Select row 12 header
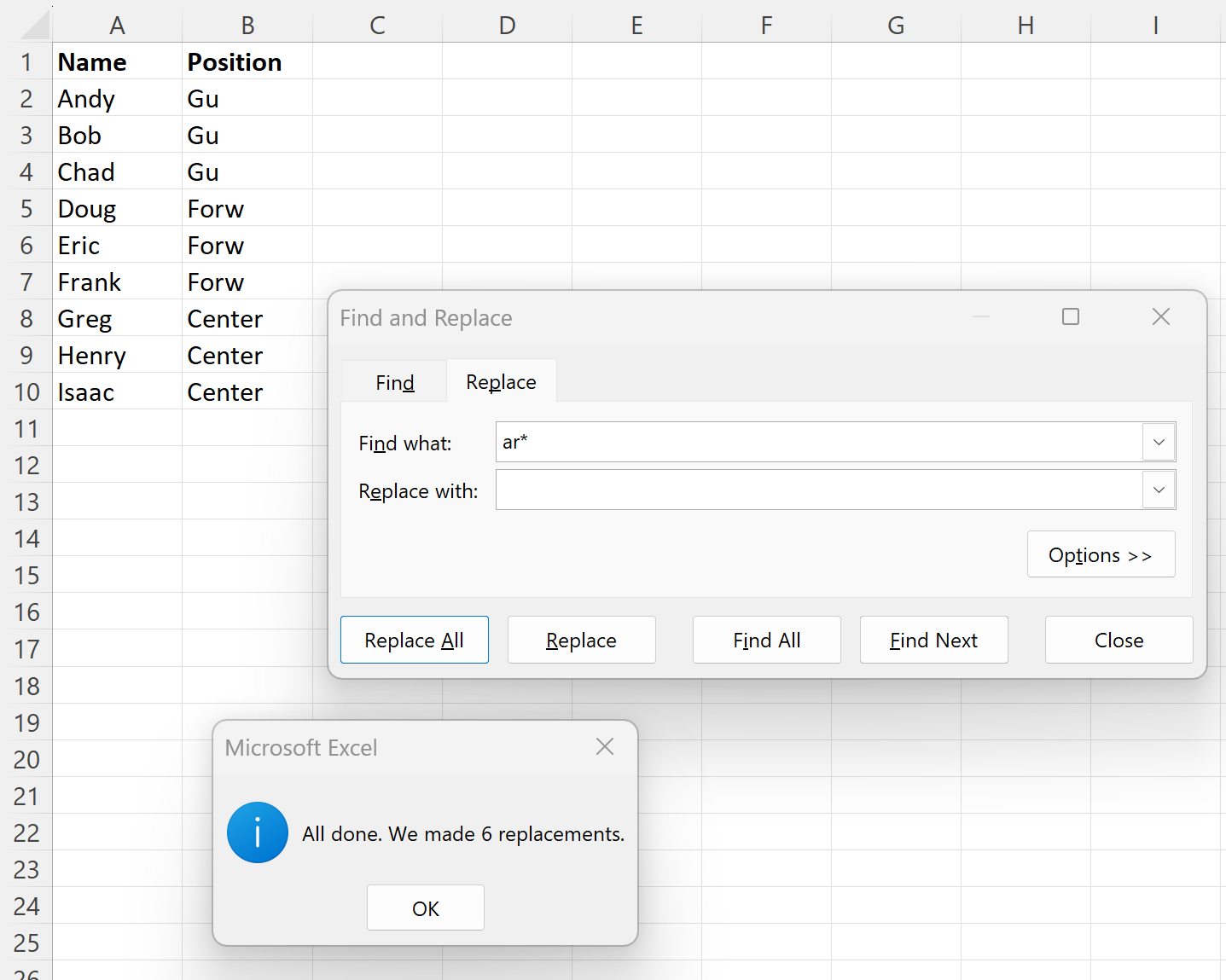Screen dimensions: 1226x980 [26, 465]
